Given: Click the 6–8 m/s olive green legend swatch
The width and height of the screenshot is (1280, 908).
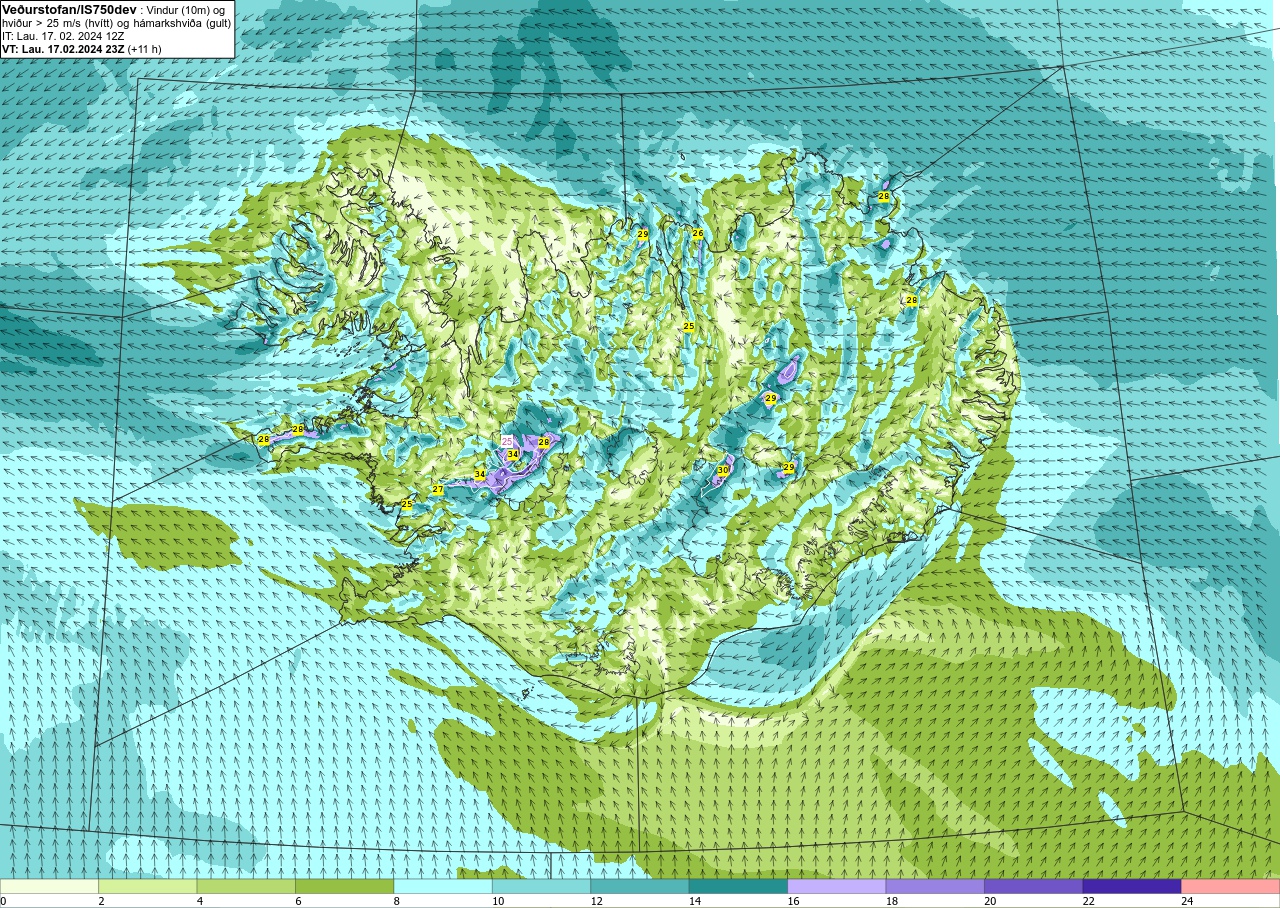Looking at the screenshot, I should pos(345,886).
